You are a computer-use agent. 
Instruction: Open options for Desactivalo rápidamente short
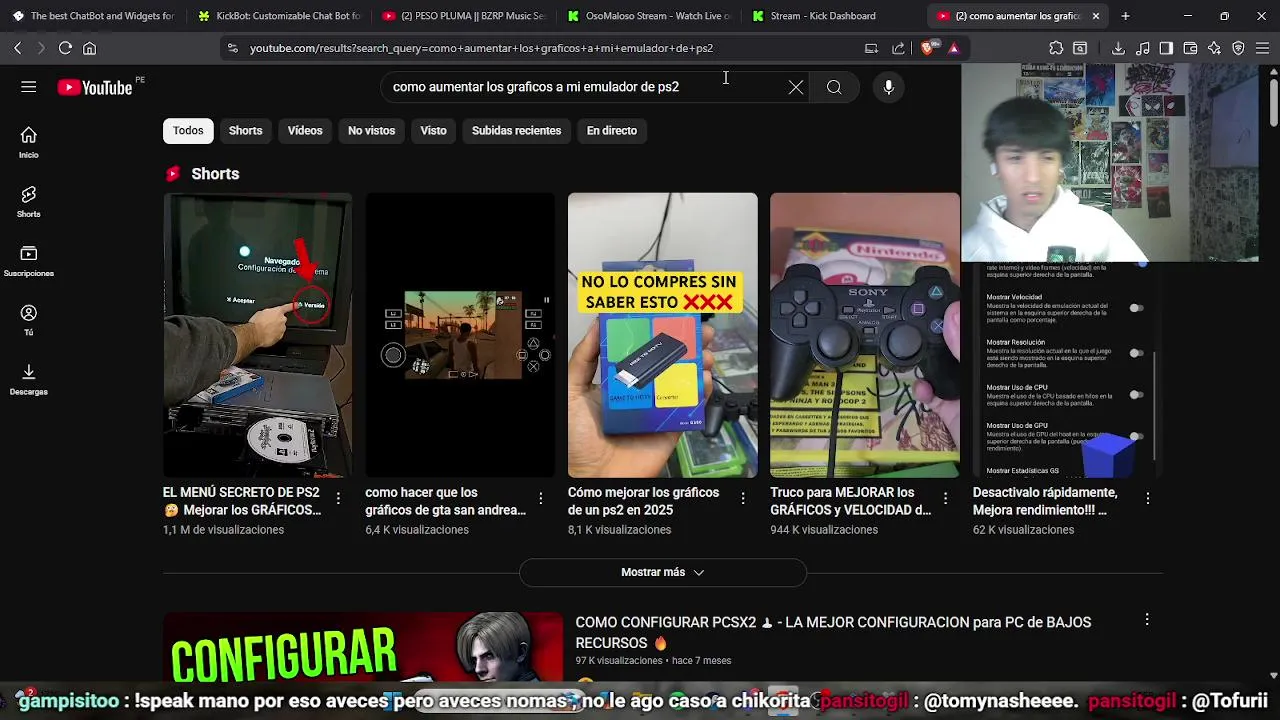tap(1147, 498)
